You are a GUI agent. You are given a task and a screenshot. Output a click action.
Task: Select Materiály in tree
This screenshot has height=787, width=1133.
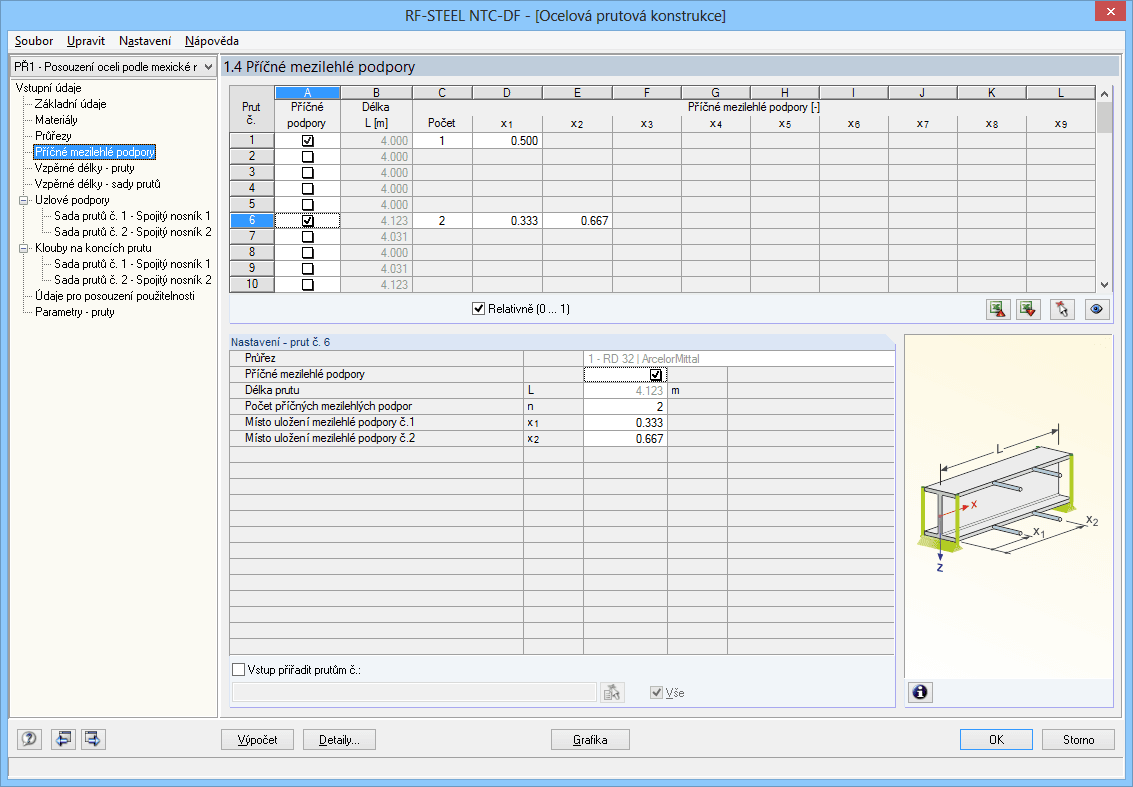pyautogui.click(x=56, y=120)
